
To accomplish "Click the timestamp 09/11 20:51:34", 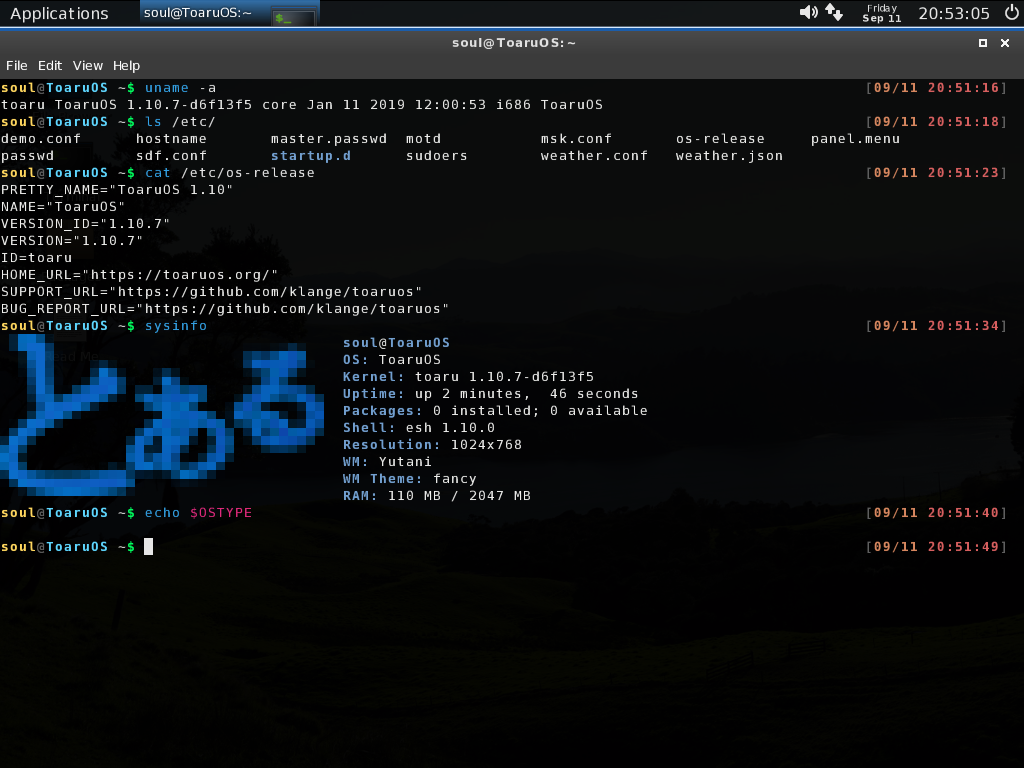I will [x=936, y=326].
